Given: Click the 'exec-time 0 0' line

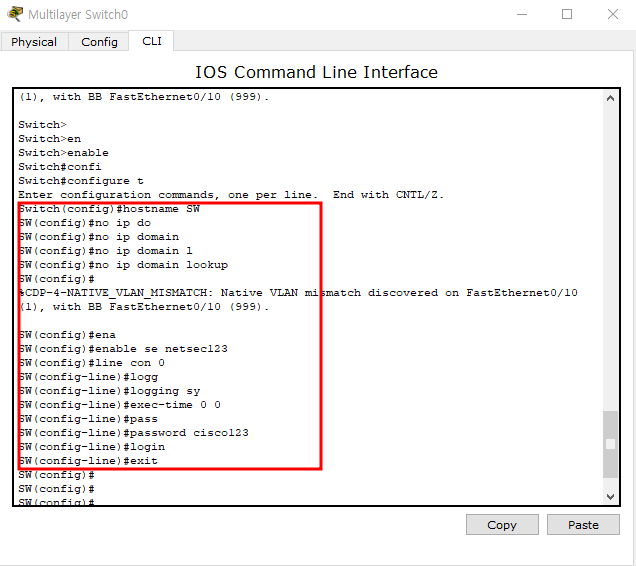Looking at the screenshot, I should [x=119, y=405].
